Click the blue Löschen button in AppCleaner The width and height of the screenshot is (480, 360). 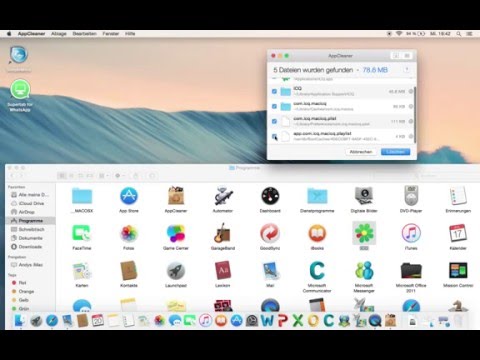tap(396, 152)
